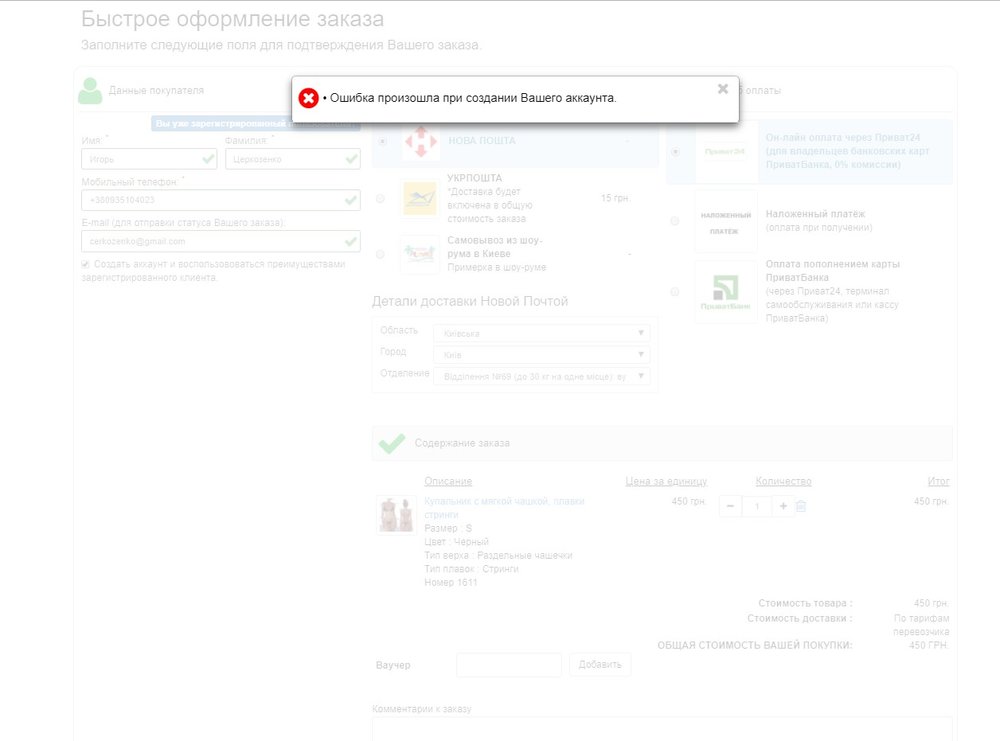Click the Ваучер input field
Viewport: 1000px width, 741px height.
[509, 664]
